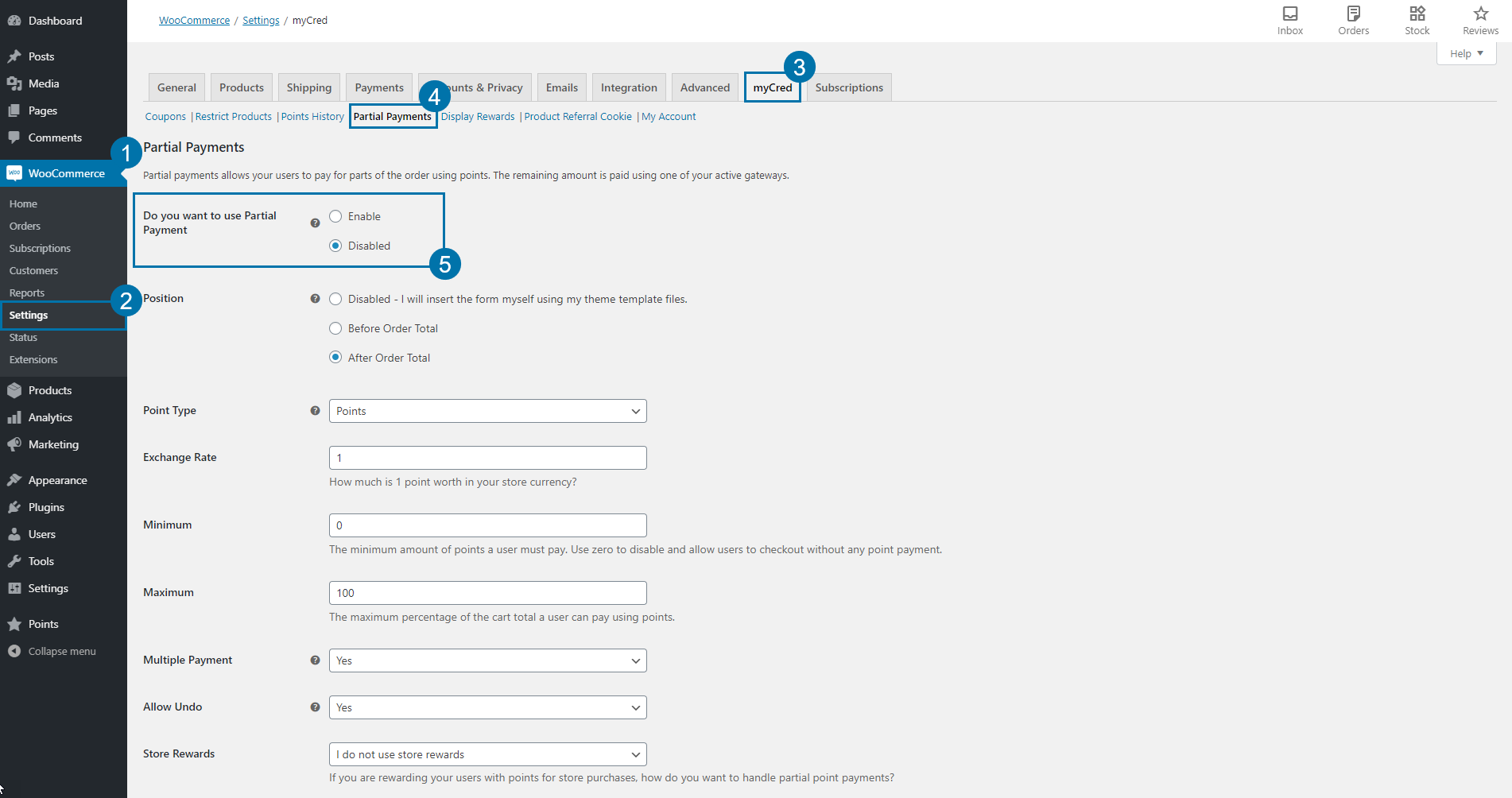Open Extensions under WooCommerce submenu
The width and height of the screenshot is (1512, 798).
tap(33, 360)
